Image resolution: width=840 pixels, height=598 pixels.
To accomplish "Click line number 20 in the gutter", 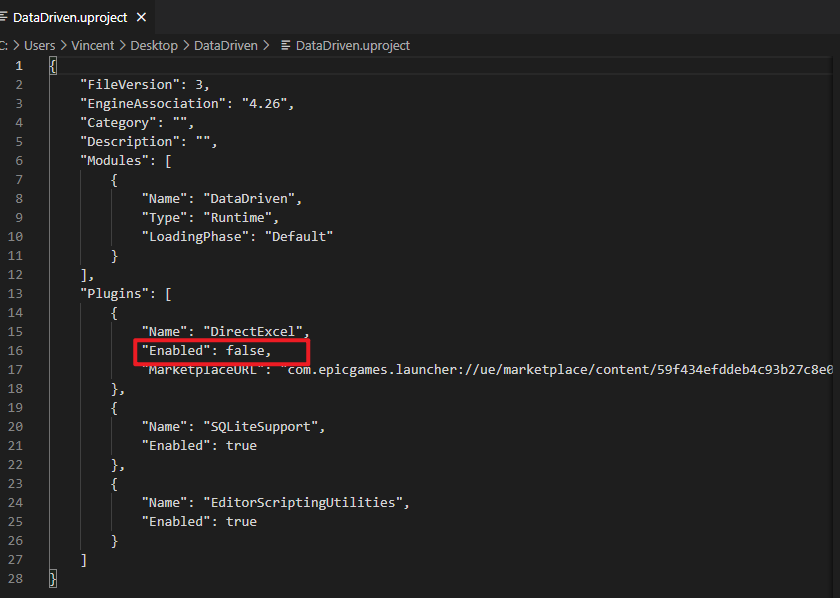I will coord(16,427).
